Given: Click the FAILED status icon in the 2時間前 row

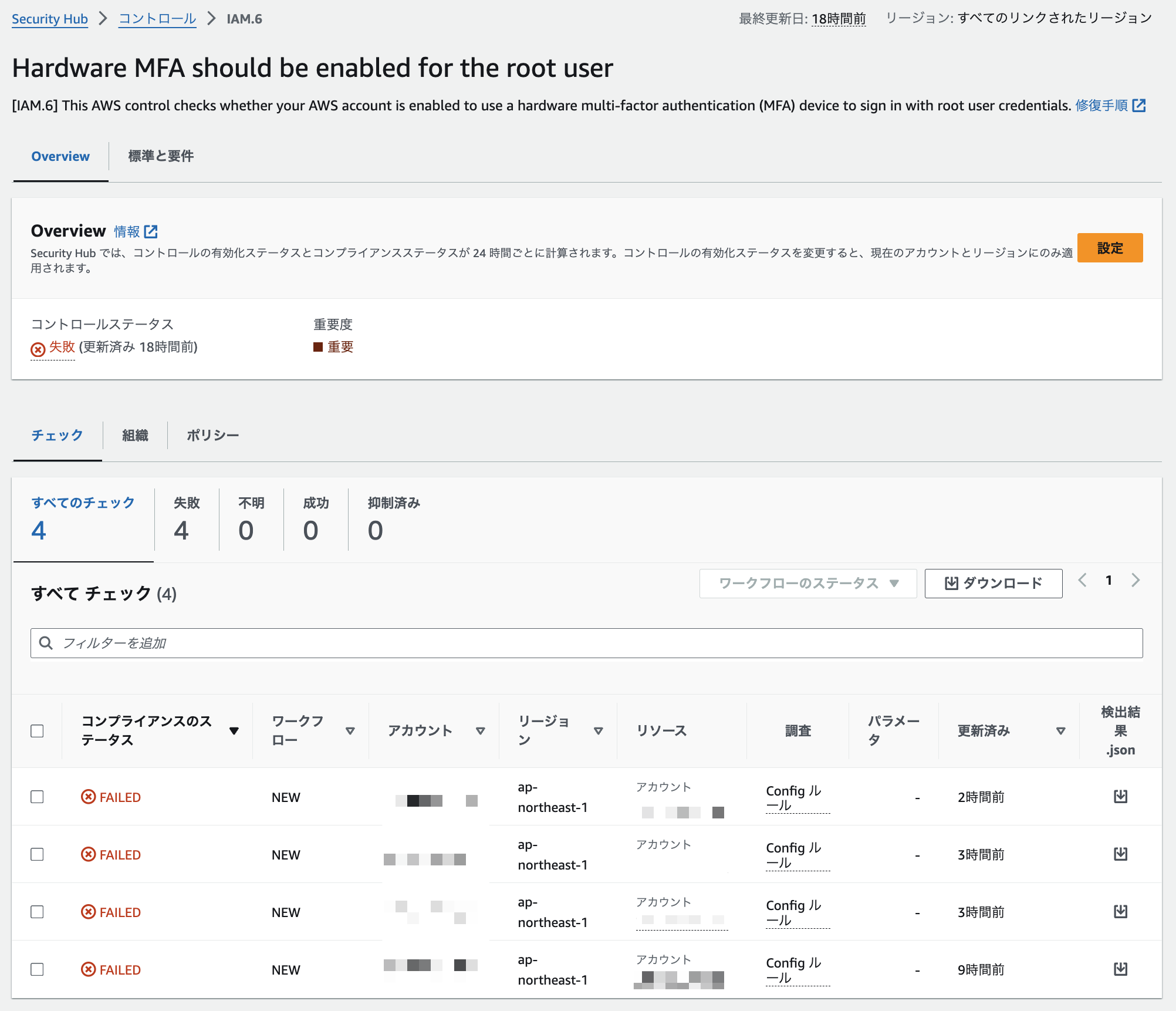Looking at the screenshot, I should pos(88,797).
